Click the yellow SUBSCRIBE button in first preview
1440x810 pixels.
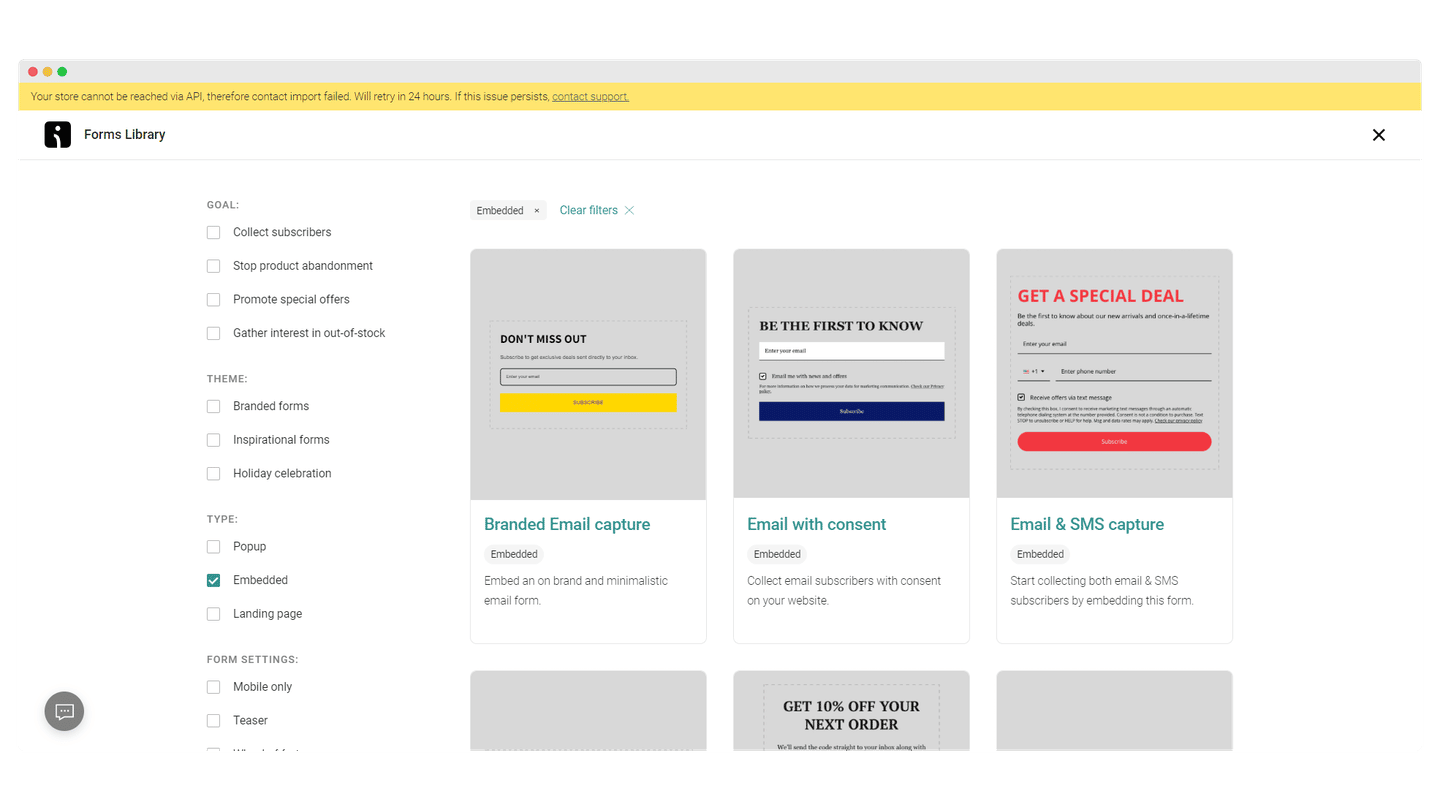(x=588, y=402)
